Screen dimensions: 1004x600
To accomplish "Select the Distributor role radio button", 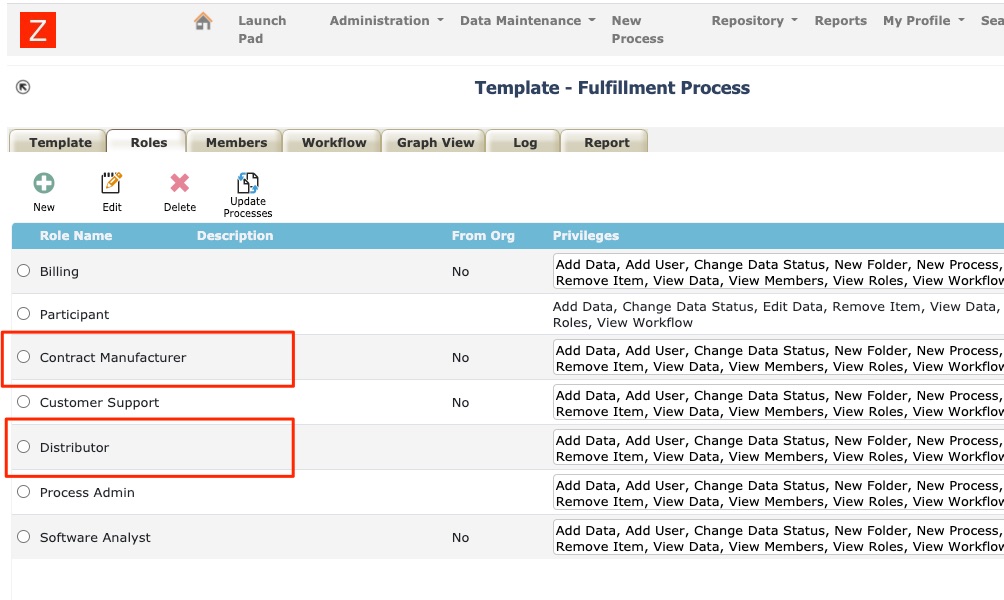I will (x=23, y=447).
